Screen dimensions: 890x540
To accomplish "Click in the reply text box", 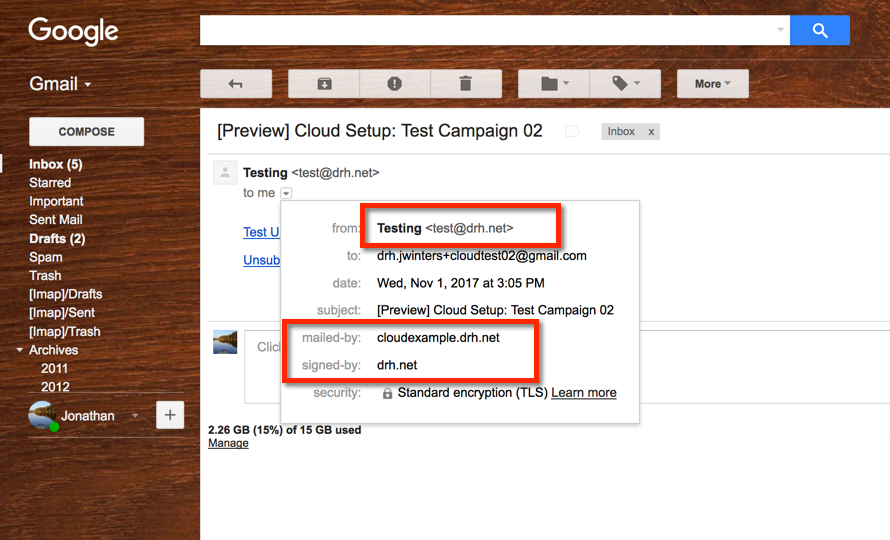I will pyautogui.click(x=263, y=367).
